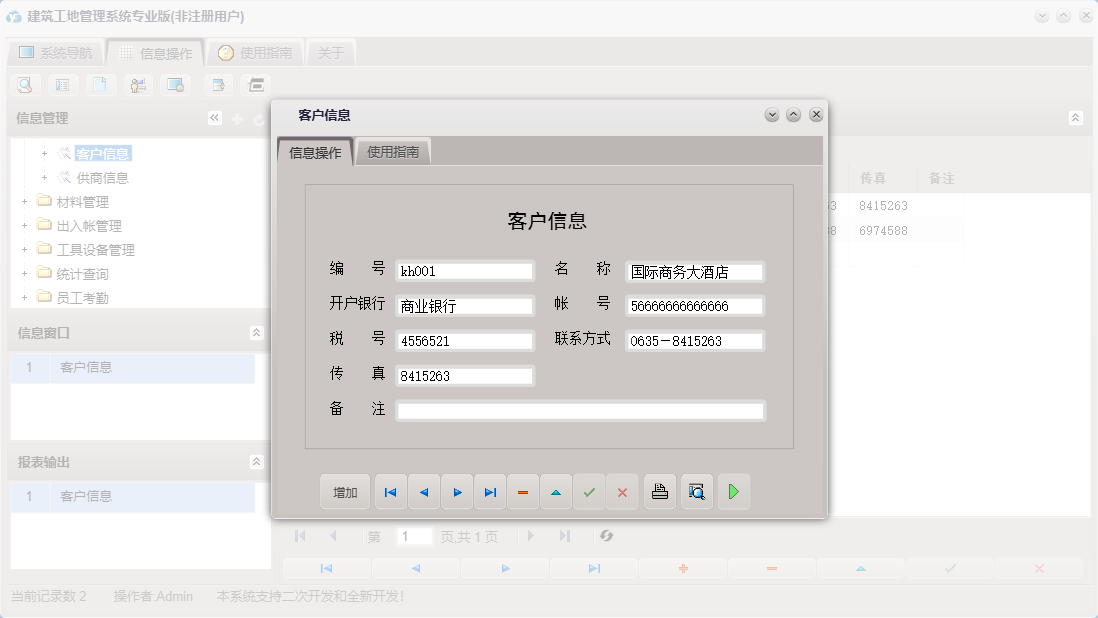Screen dimensions: 1098x618
Task: Confirm changes with the green checkmark icon
Action: coord(589,491)
